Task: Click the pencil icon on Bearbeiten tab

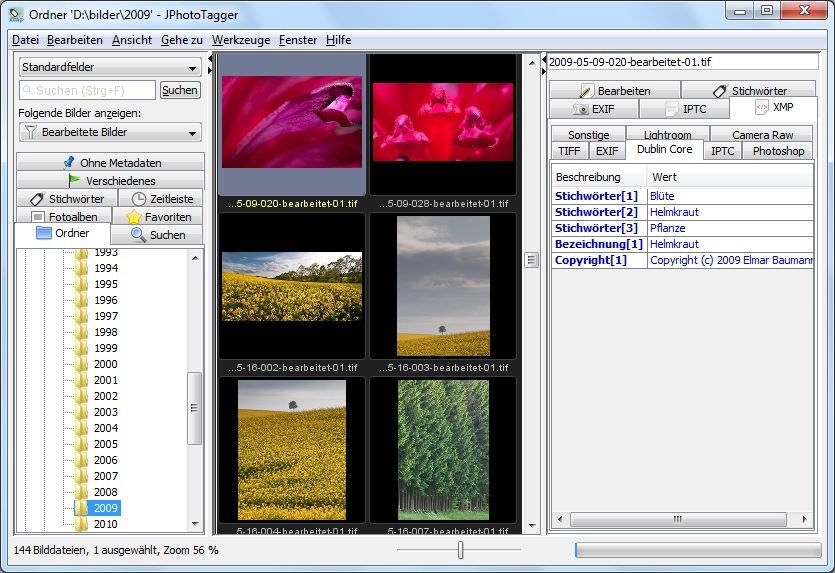Action: click(586, 91)
